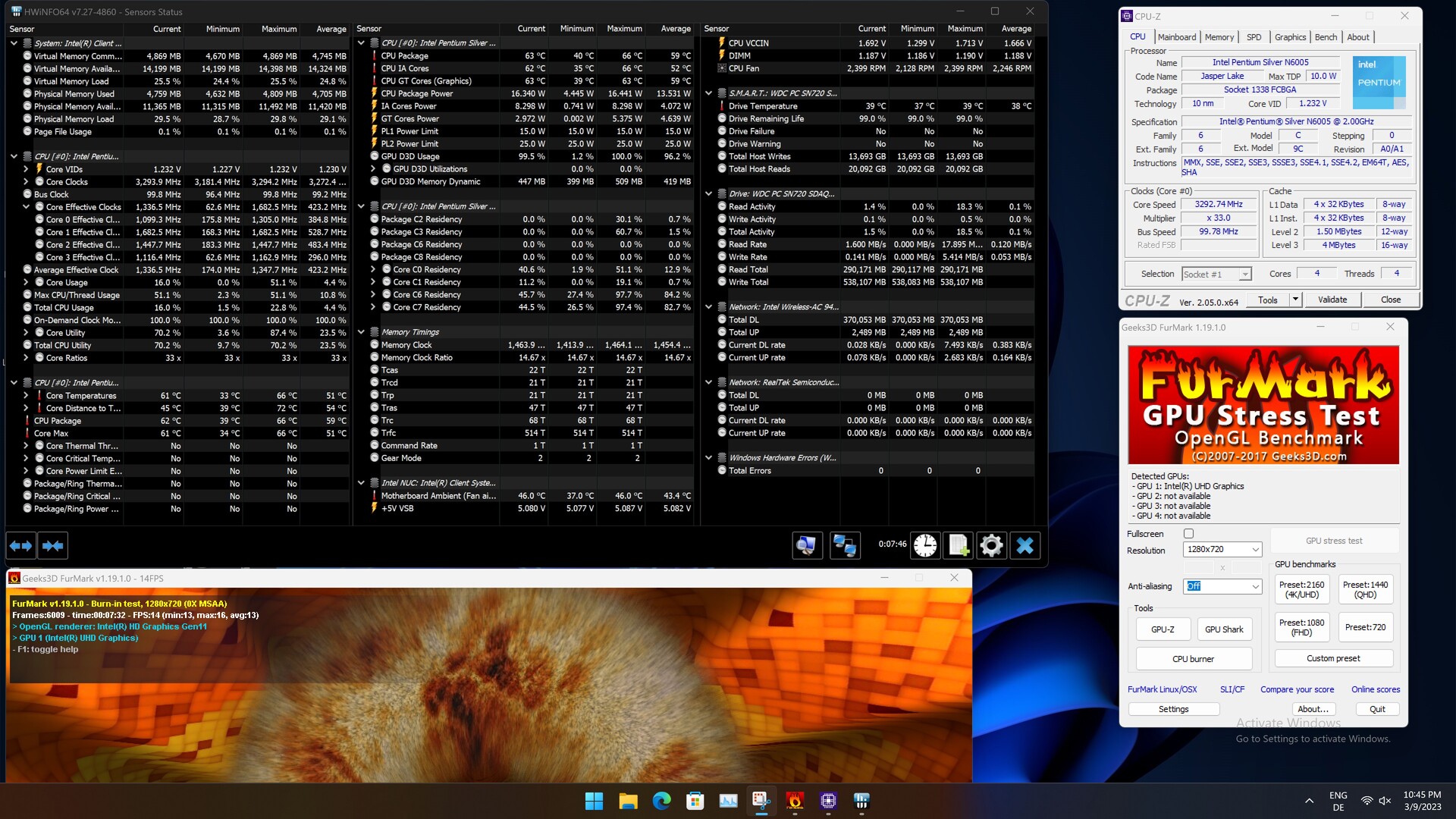Click the muted volume tray icon

[x=1385, y=801]
